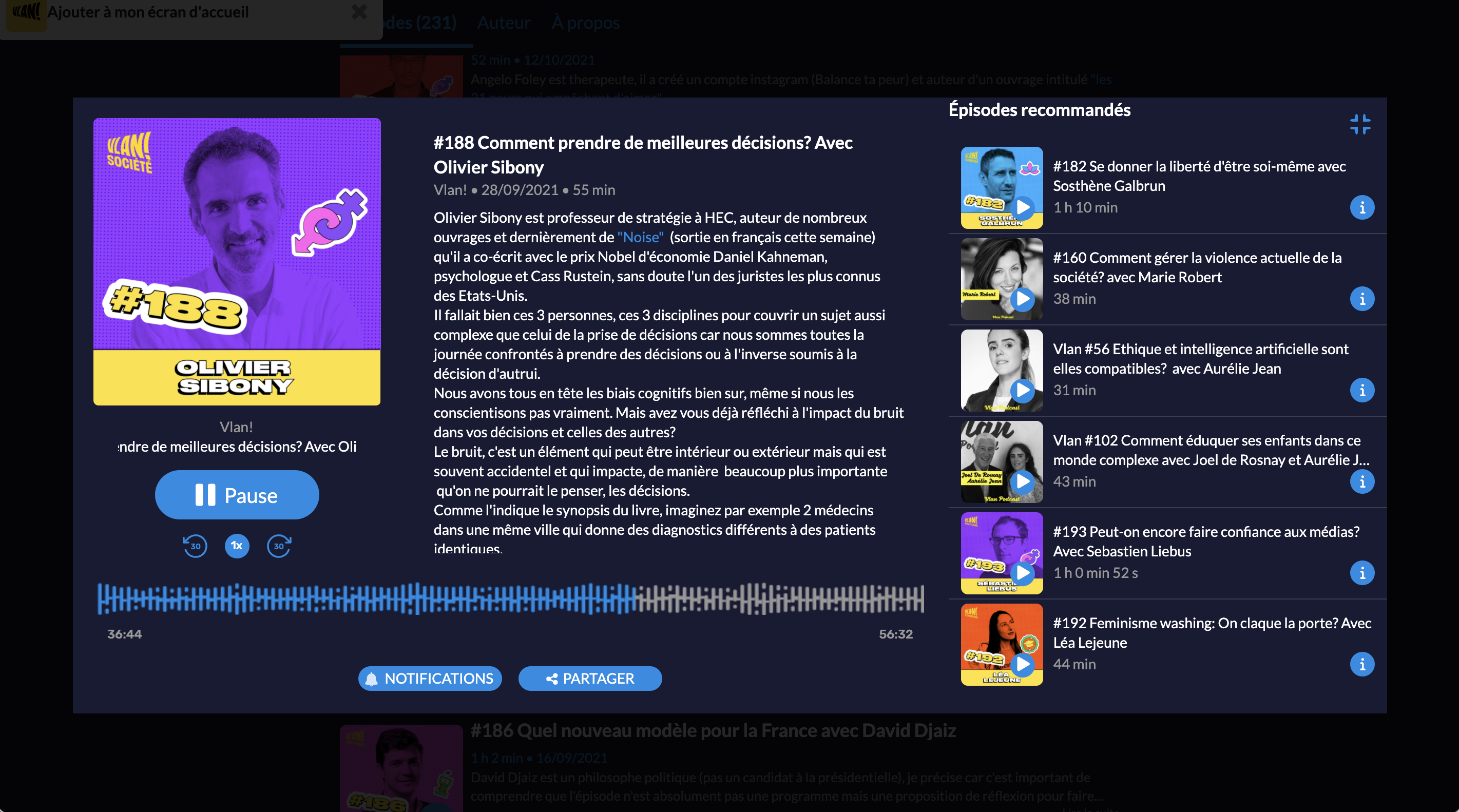Collapse the expanded player view
This screenshot has width=1459, height=812.
1360,124
